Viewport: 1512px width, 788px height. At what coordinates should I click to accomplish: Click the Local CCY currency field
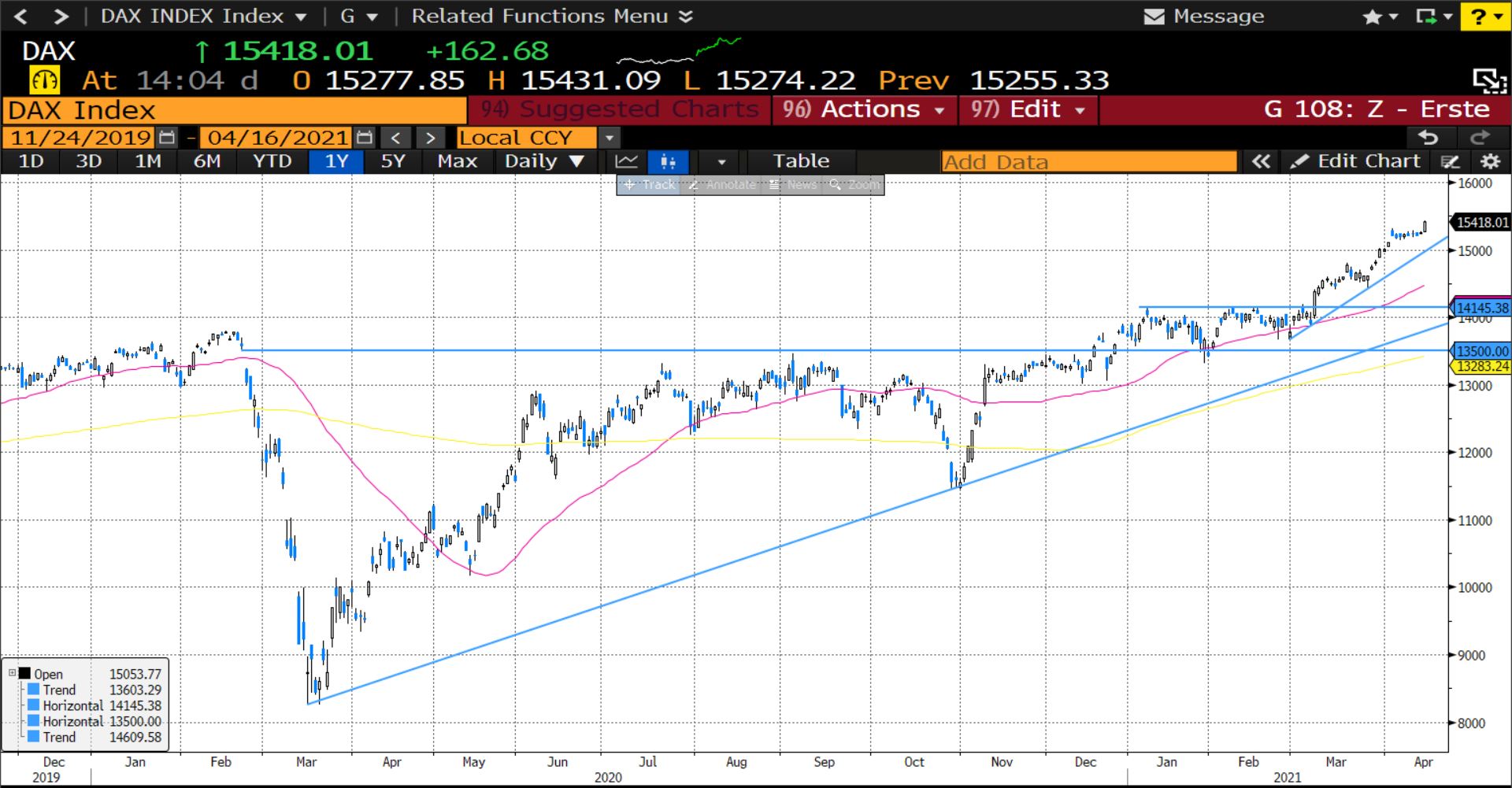(x=526, y=138)
